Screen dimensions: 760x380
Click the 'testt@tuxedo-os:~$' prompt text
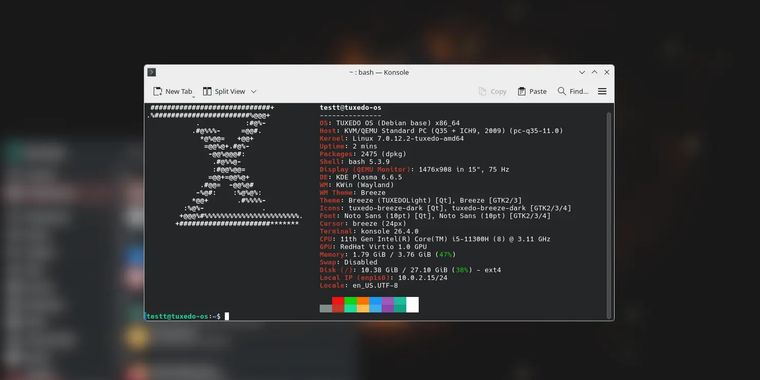[184, 316]
